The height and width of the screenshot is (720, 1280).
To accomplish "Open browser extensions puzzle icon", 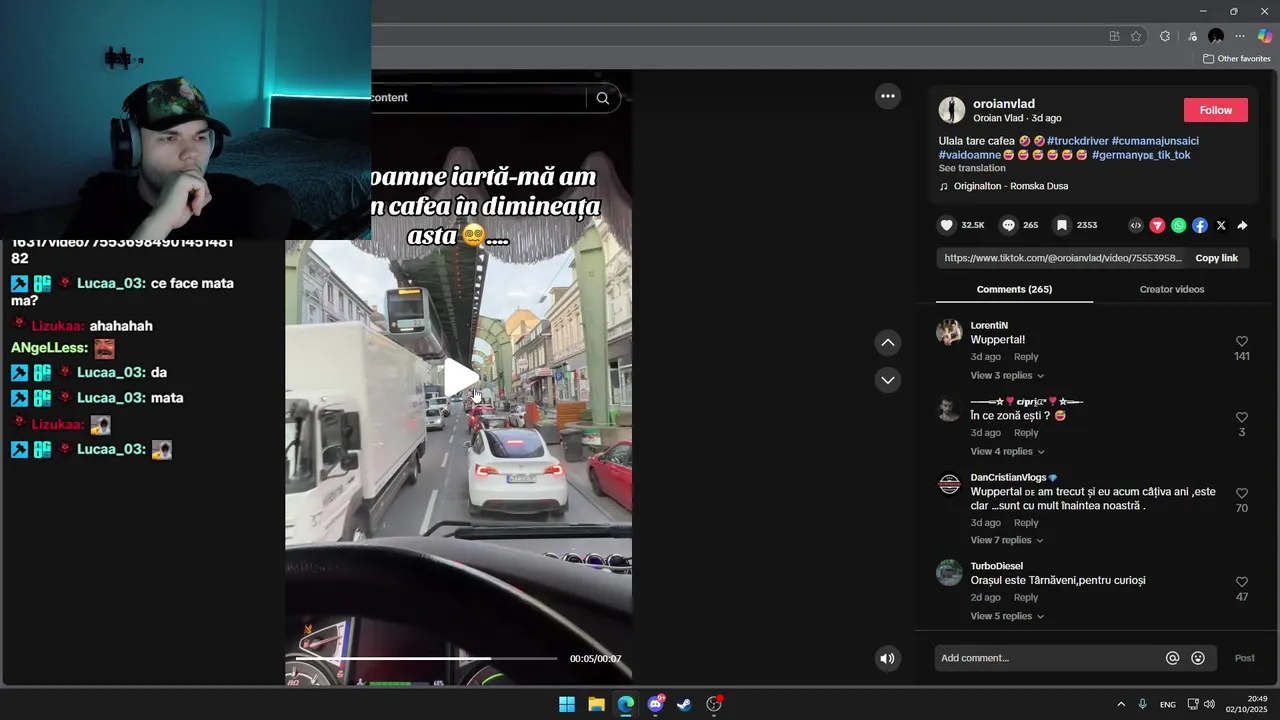I will coord(1165,36).
